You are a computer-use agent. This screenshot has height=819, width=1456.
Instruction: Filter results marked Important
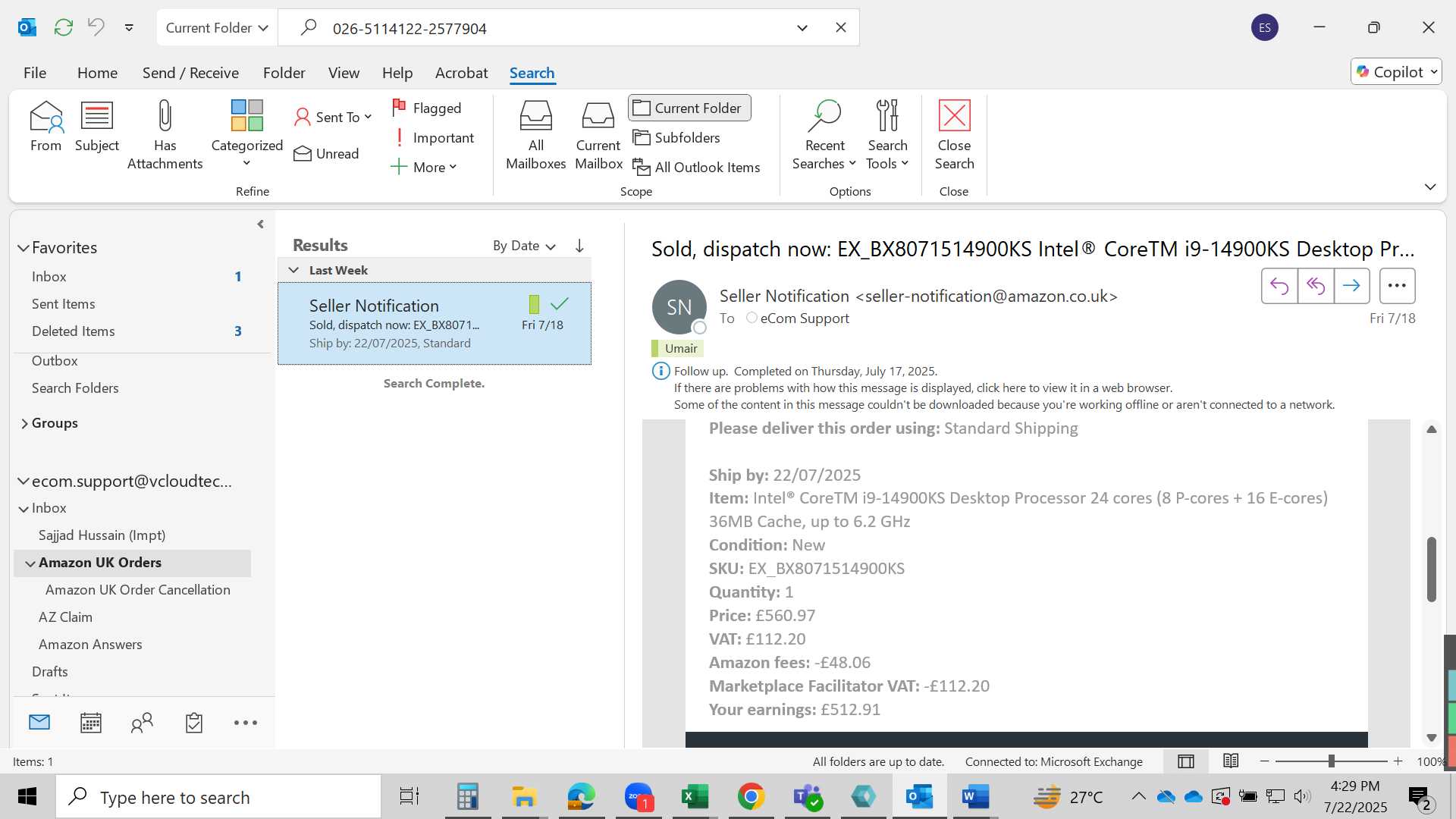click(x=433, y=138)
